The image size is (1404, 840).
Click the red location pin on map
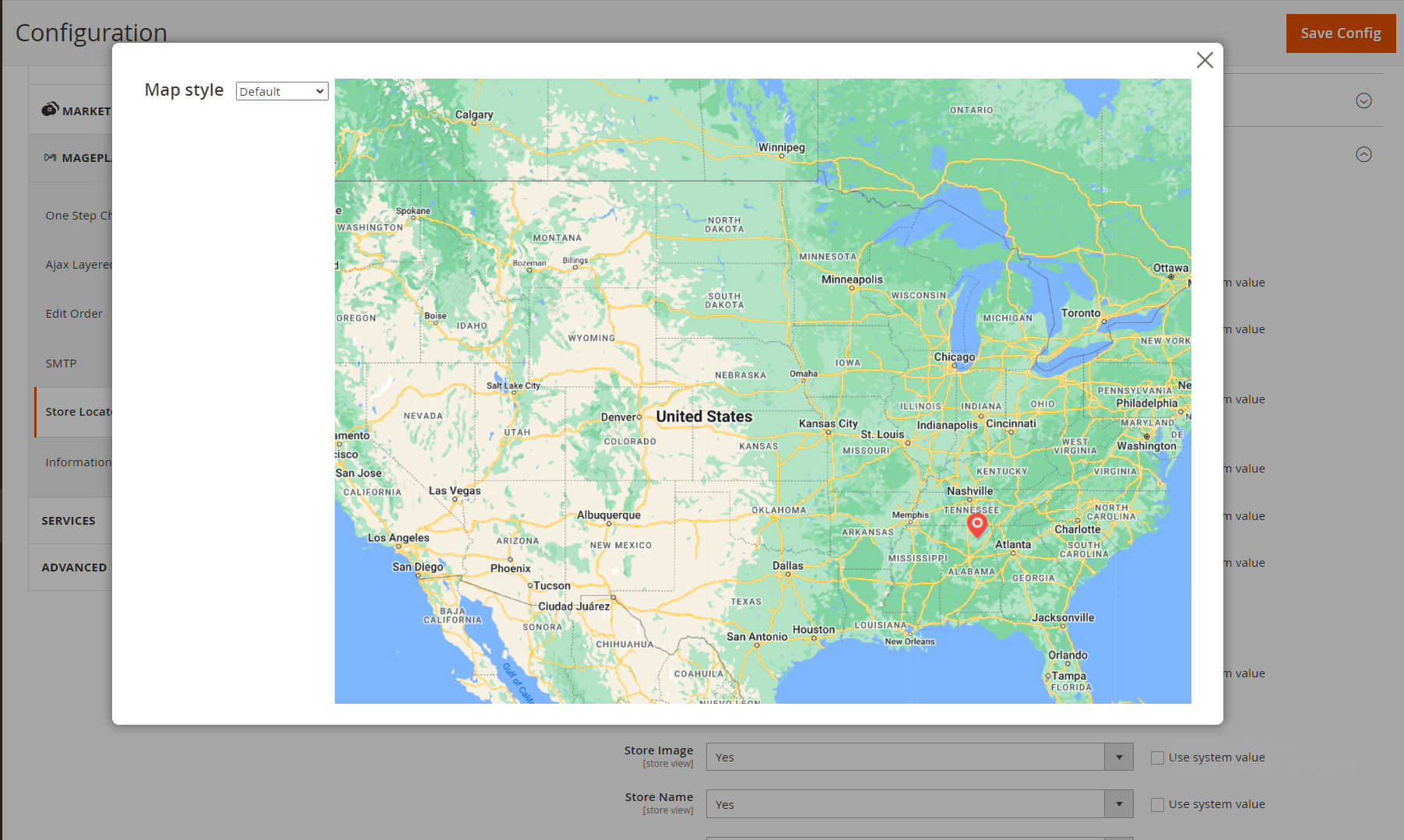[976, 525]
